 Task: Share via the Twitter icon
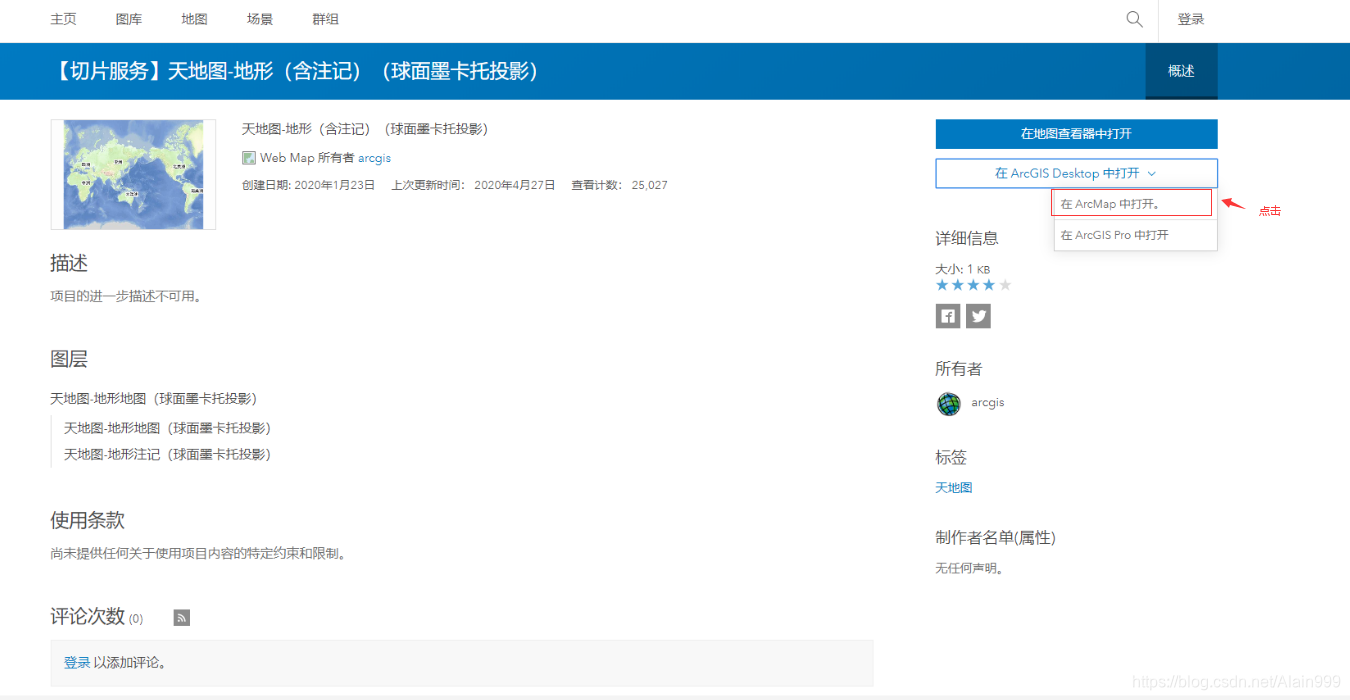pyautogui.click(x=978, y=316)
